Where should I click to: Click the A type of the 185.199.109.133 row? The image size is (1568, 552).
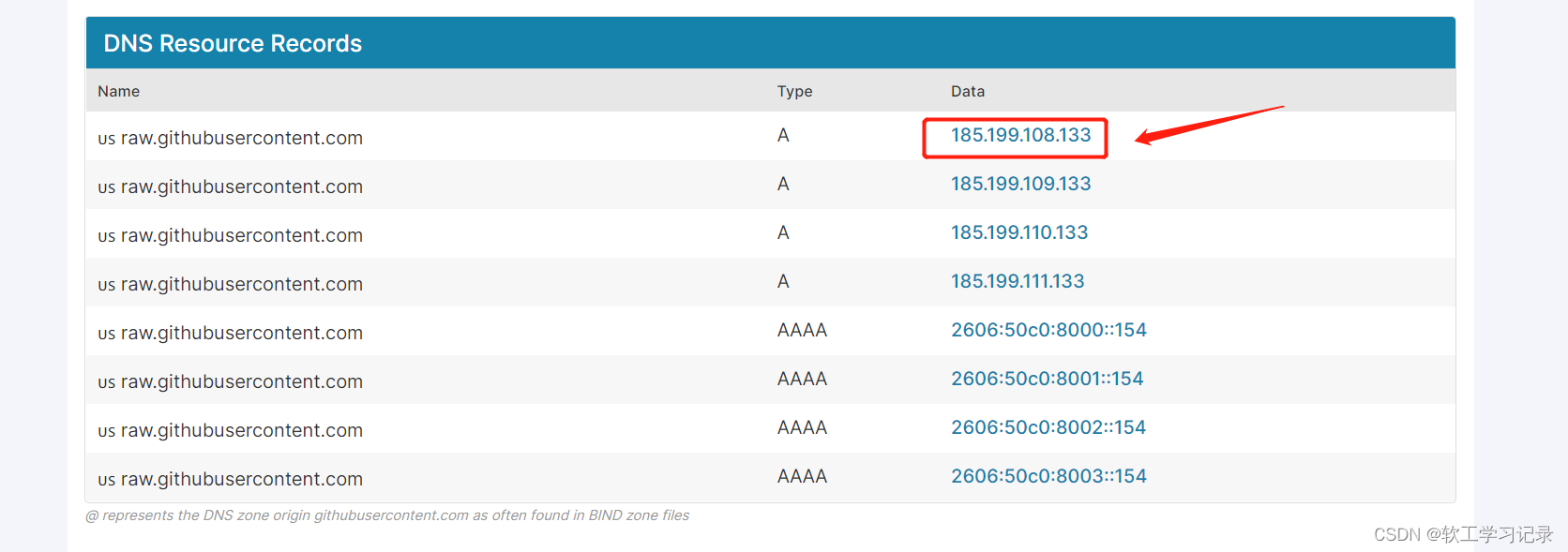coord(783,184)
